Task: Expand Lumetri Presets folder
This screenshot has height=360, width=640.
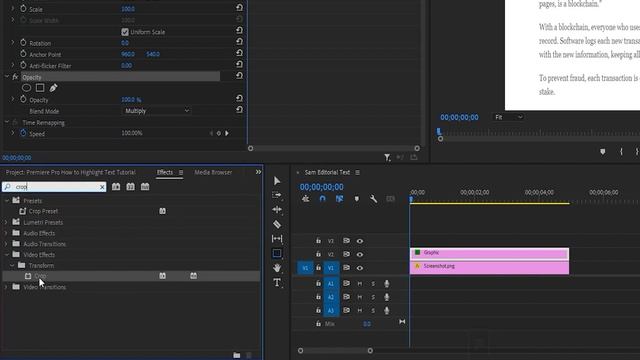Action: point(6,222)
